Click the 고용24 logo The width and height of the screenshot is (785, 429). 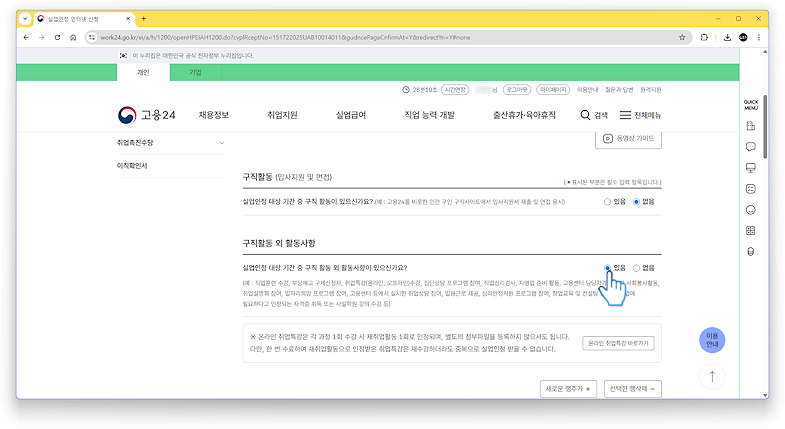[147, 115]
